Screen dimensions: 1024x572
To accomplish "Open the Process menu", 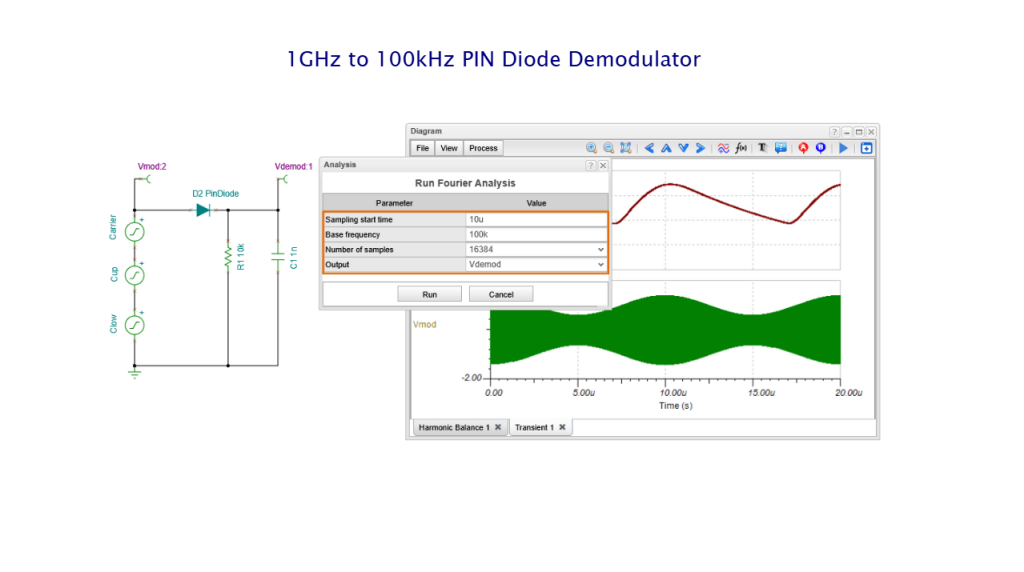I will click(483, 148).
